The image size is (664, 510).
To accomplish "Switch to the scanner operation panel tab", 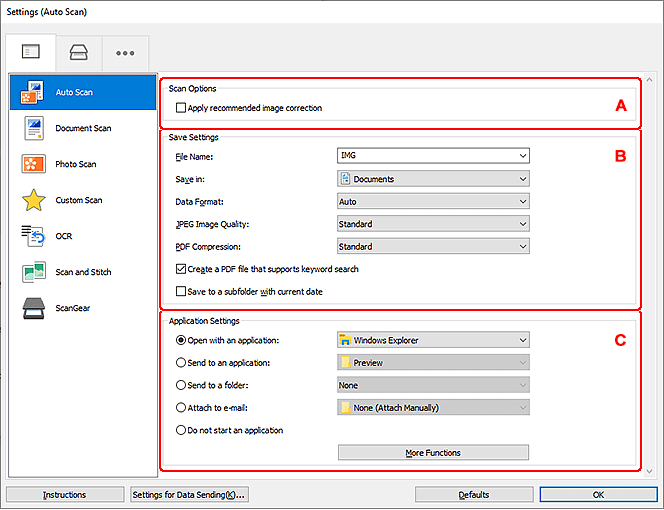I will tap(78, 52).
